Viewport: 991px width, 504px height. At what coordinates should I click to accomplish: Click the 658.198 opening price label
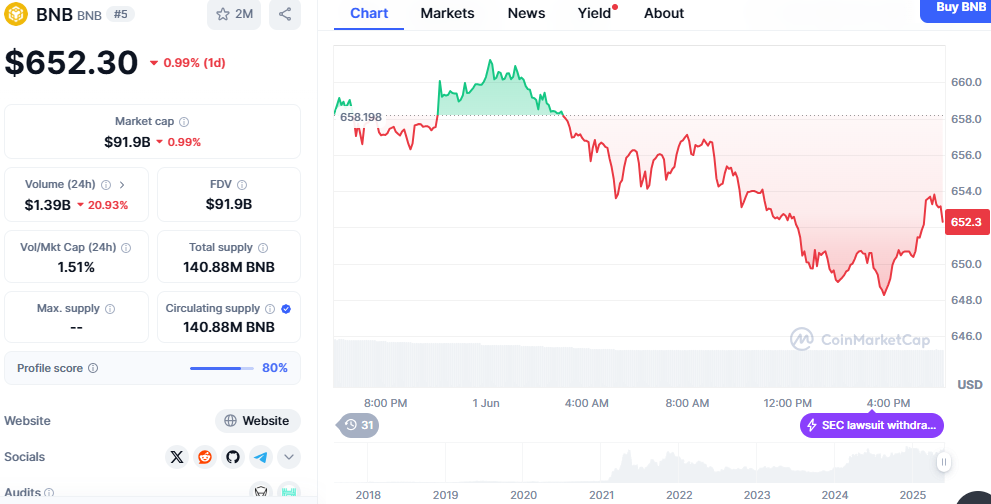[x=360, y=116]
